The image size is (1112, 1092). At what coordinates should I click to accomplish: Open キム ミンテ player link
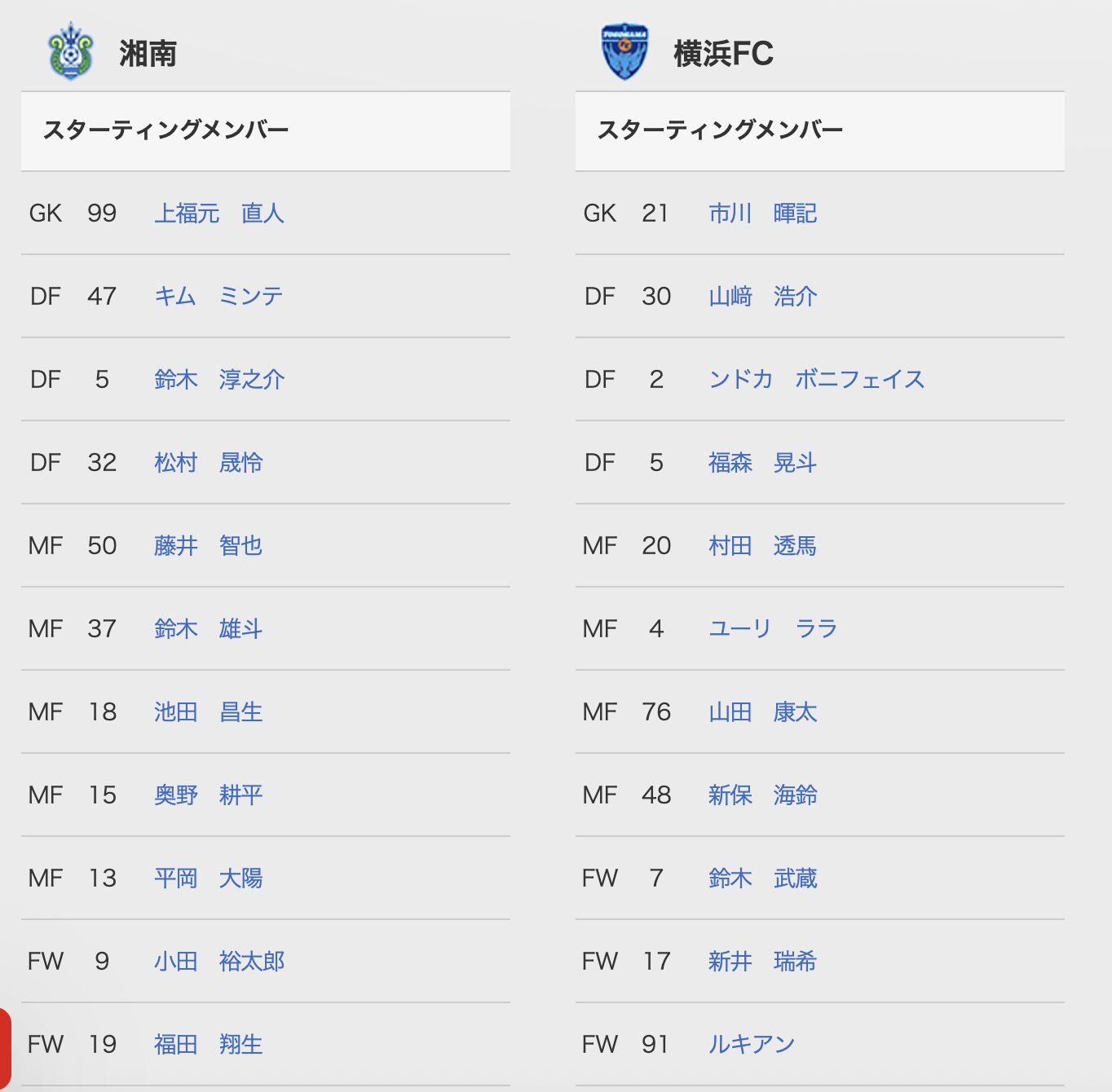click(218, 297)
